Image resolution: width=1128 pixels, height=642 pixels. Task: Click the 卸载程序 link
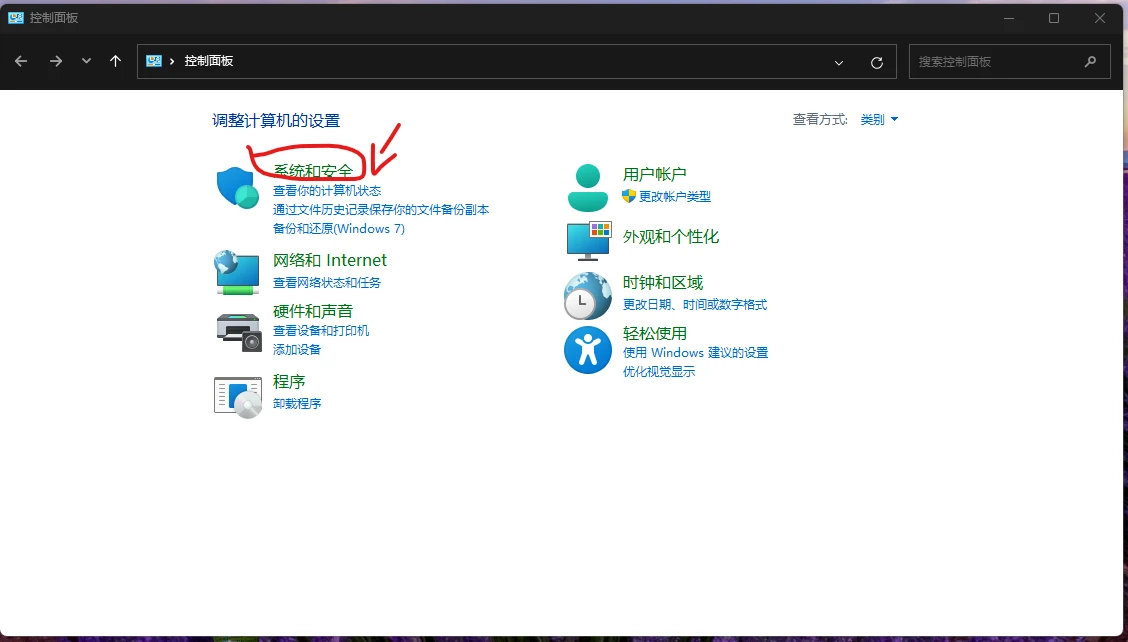pos(297,404)
